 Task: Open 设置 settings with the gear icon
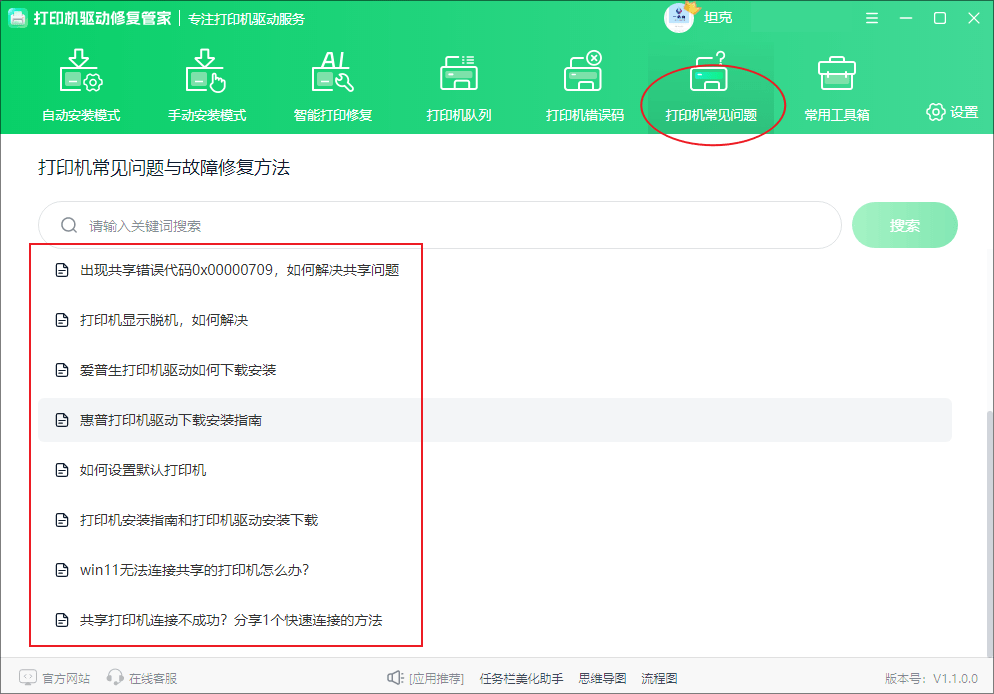951,113
